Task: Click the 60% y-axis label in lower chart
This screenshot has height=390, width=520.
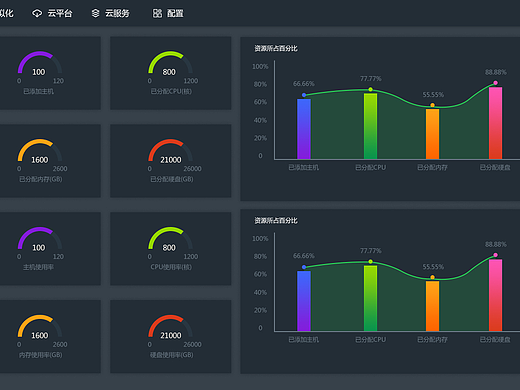Action: (260, 274)
